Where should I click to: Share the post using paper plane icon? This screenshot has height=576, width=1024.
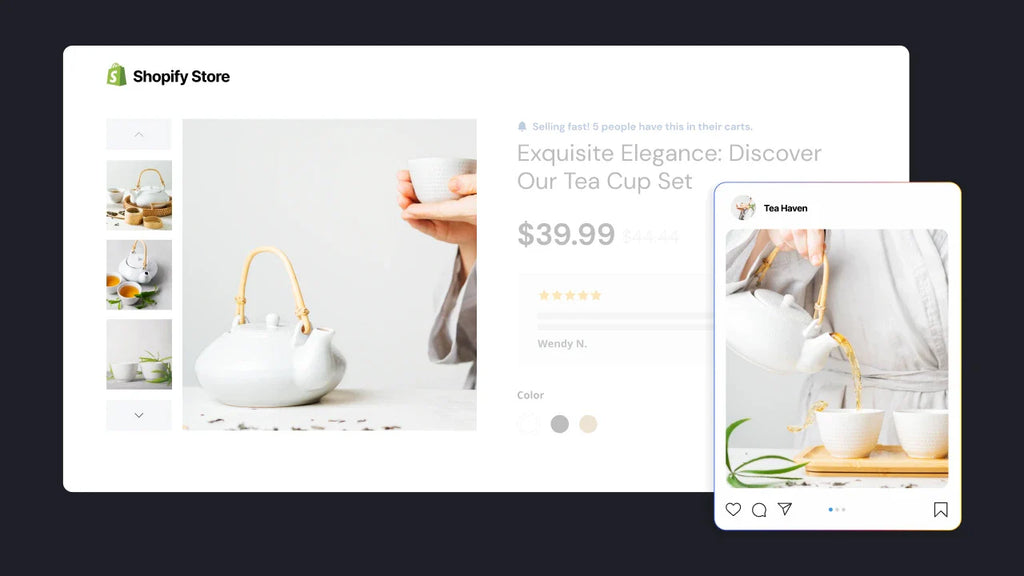pyautogui.click(x=785, y=509)
